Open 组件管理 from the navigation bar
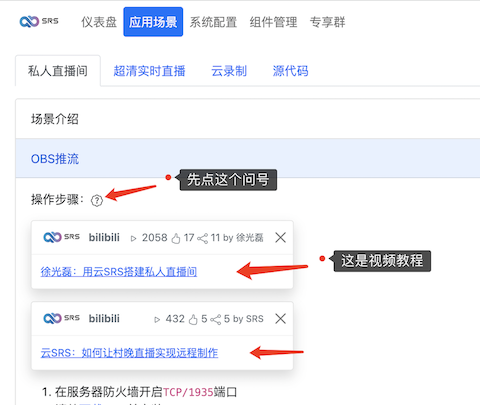Image resolution: width=480 pixels, height=405 pixels. [x=273, y=22]
